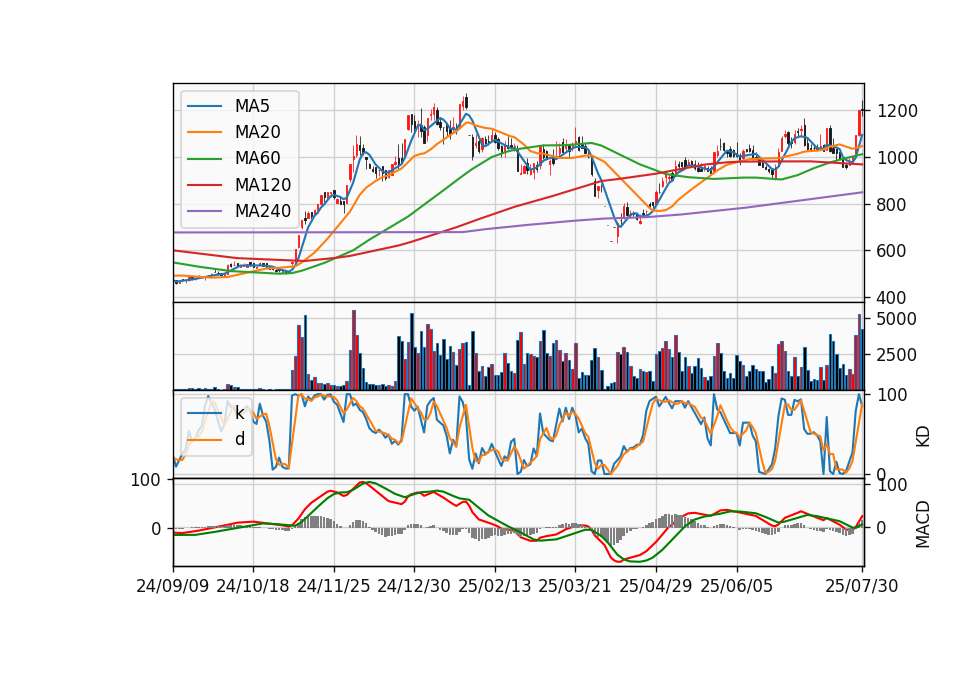Image resolution: width=960 pixels, height=690 pixels.
Task: Click the MA20 legend label
Action: (x=258, y=132)
